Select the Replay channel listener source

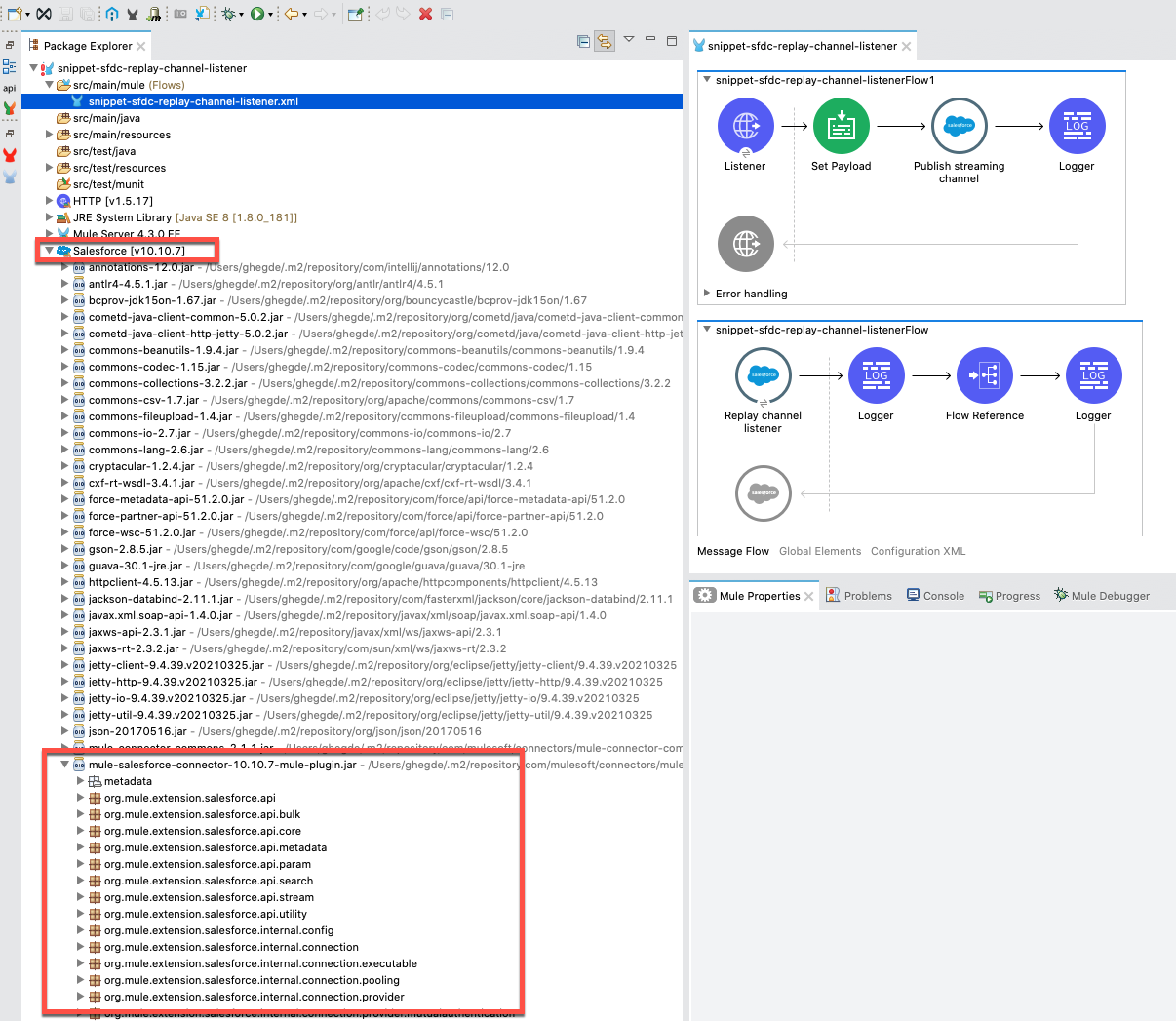763,376
